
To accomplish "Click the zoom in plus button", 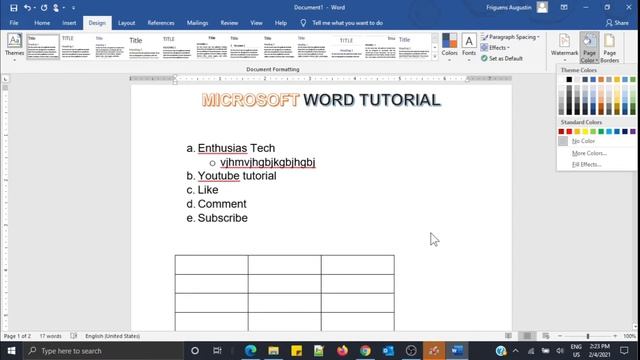I will pyautogui.click(x=615, y=336).
